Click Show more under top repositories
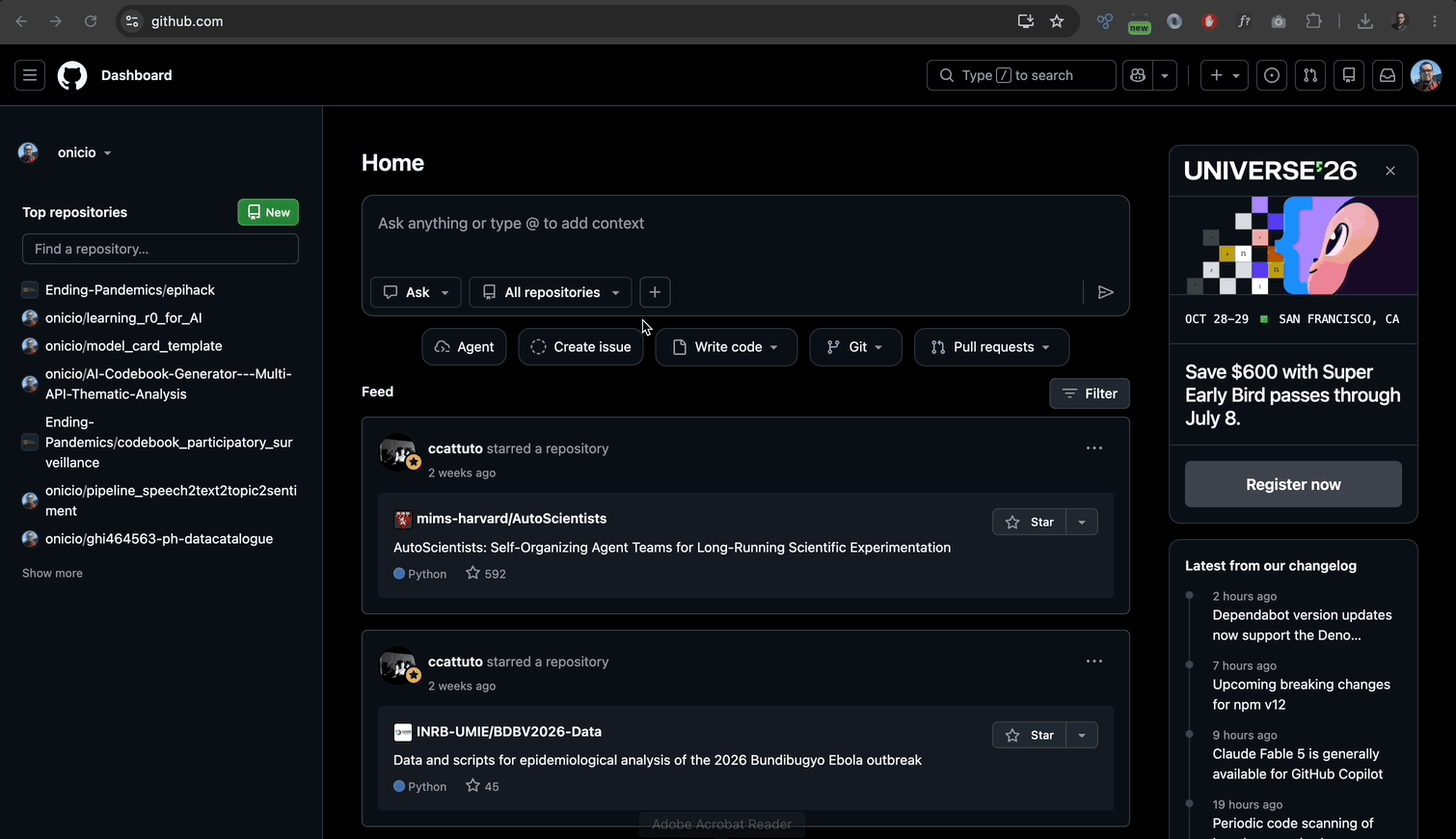Screen dimensions: 1456x839 click(52, 573)
